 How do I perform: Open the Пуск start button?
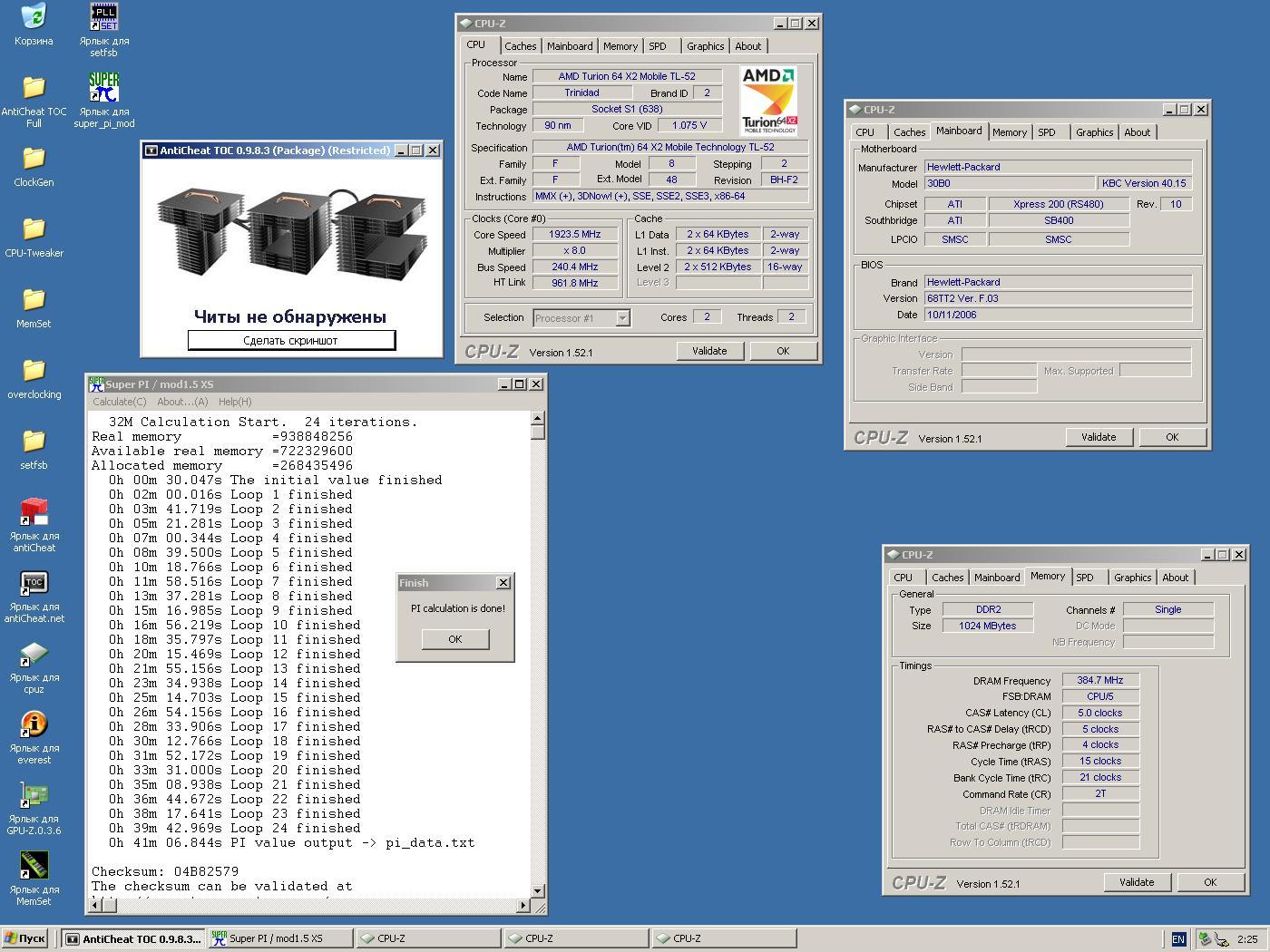click(24, 938)
